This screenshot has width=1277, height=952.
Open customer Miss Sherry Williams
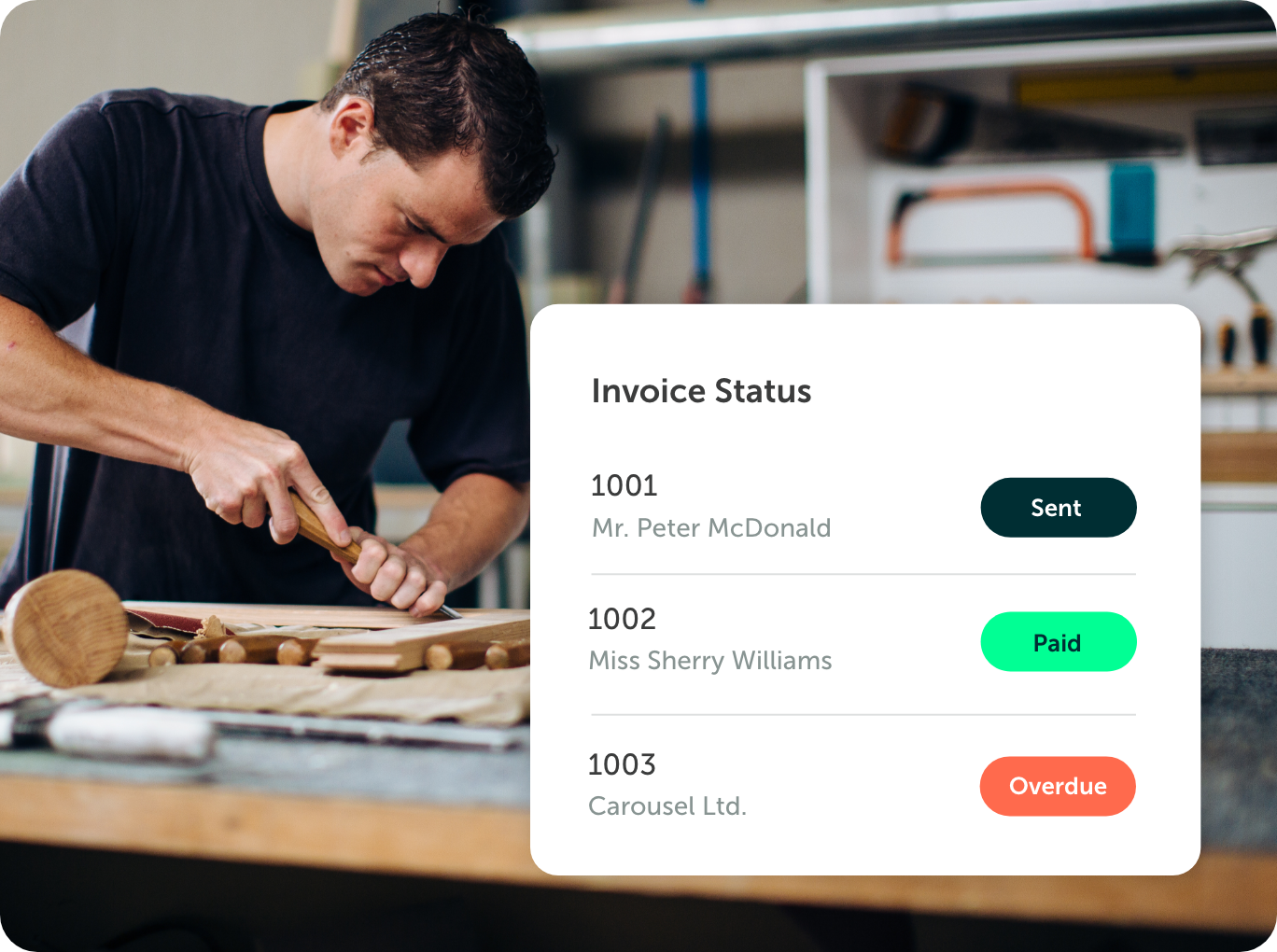coord(710,661)
